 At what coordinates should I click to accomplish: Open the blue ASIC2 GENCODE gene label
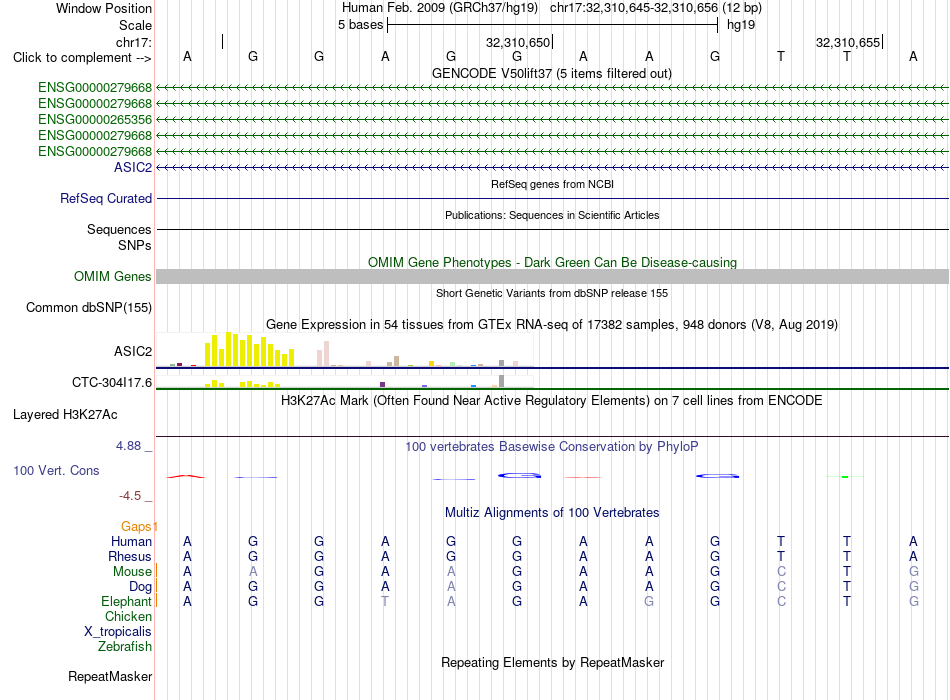(x=133, y=167)
